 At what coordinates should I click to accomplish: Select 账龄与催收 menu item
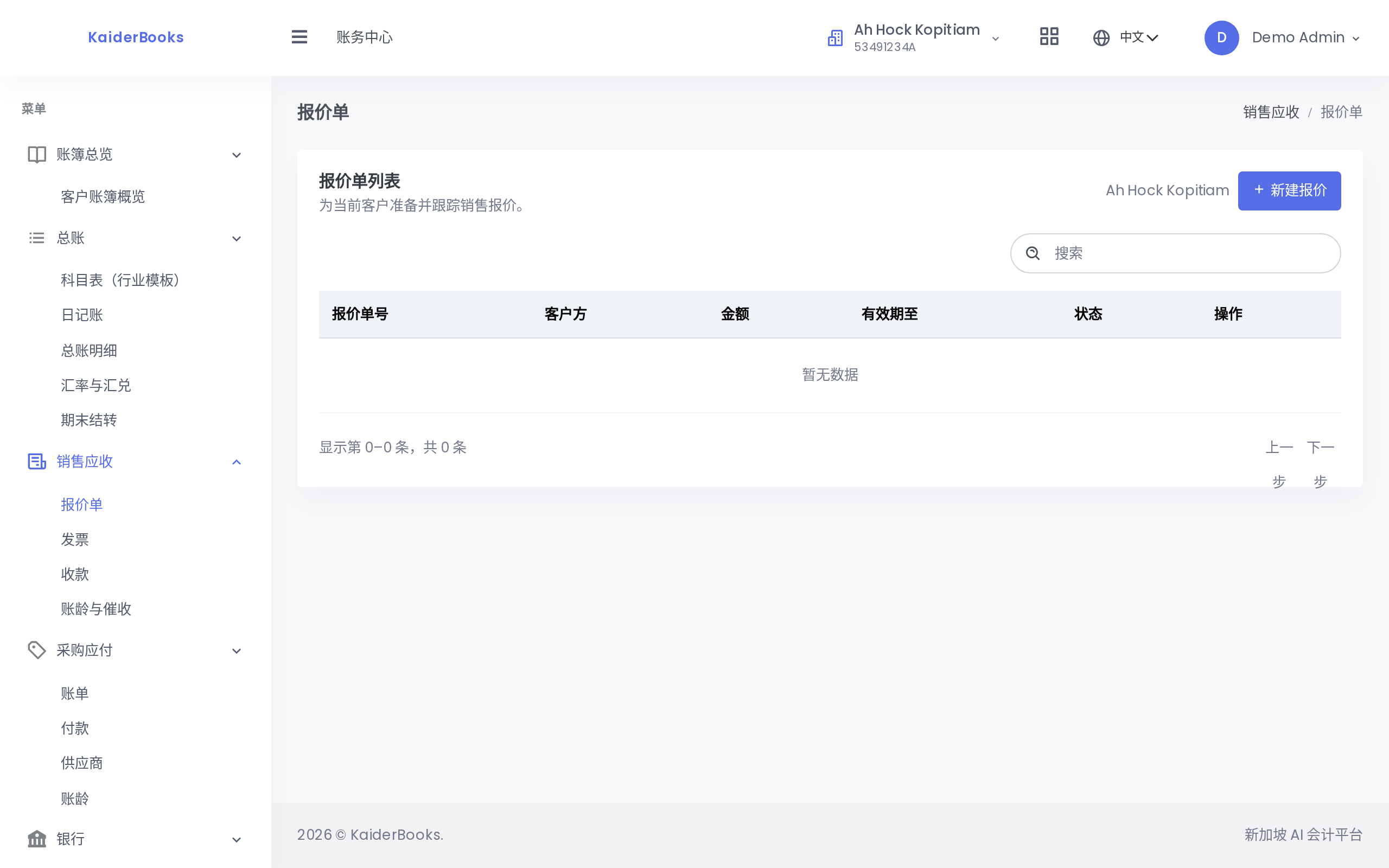(96, 609)
